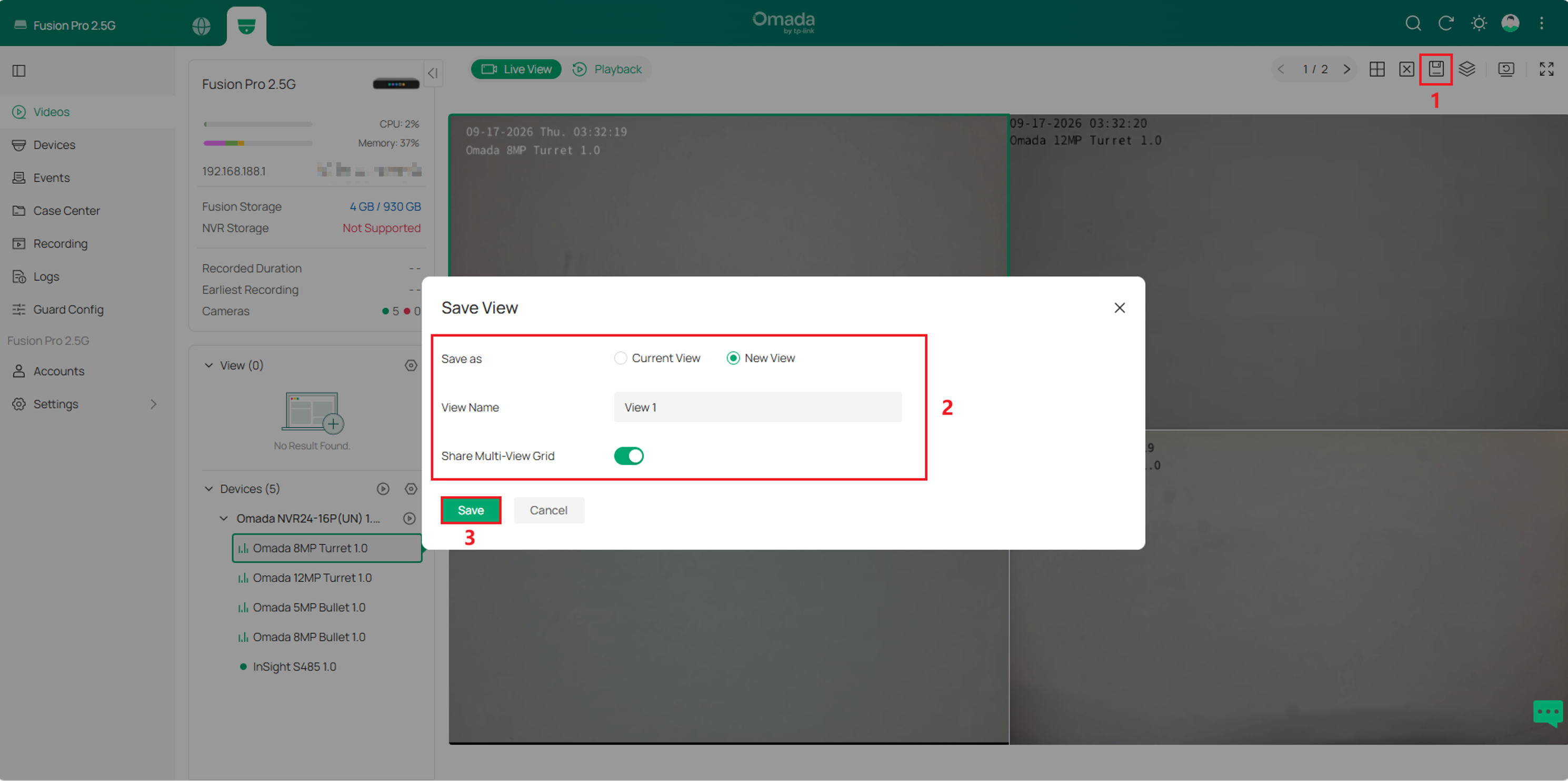Click the View Name input field

757,407
